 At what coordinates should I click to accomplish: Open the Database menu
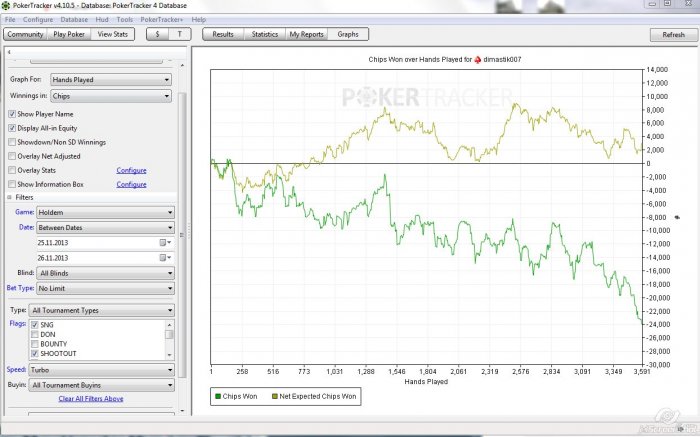[74, 20]
